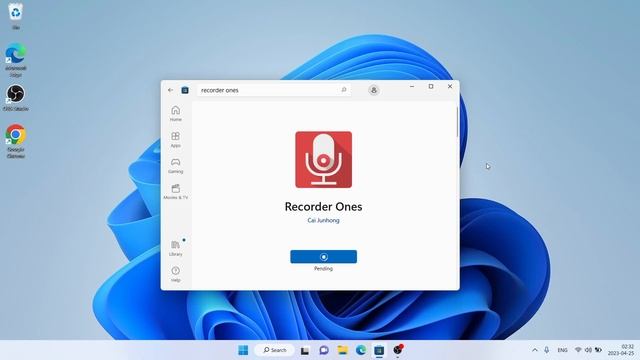Click the Store window vertical scrollbar
Viewport: 640px width, 360px height.
pos(457,122)
